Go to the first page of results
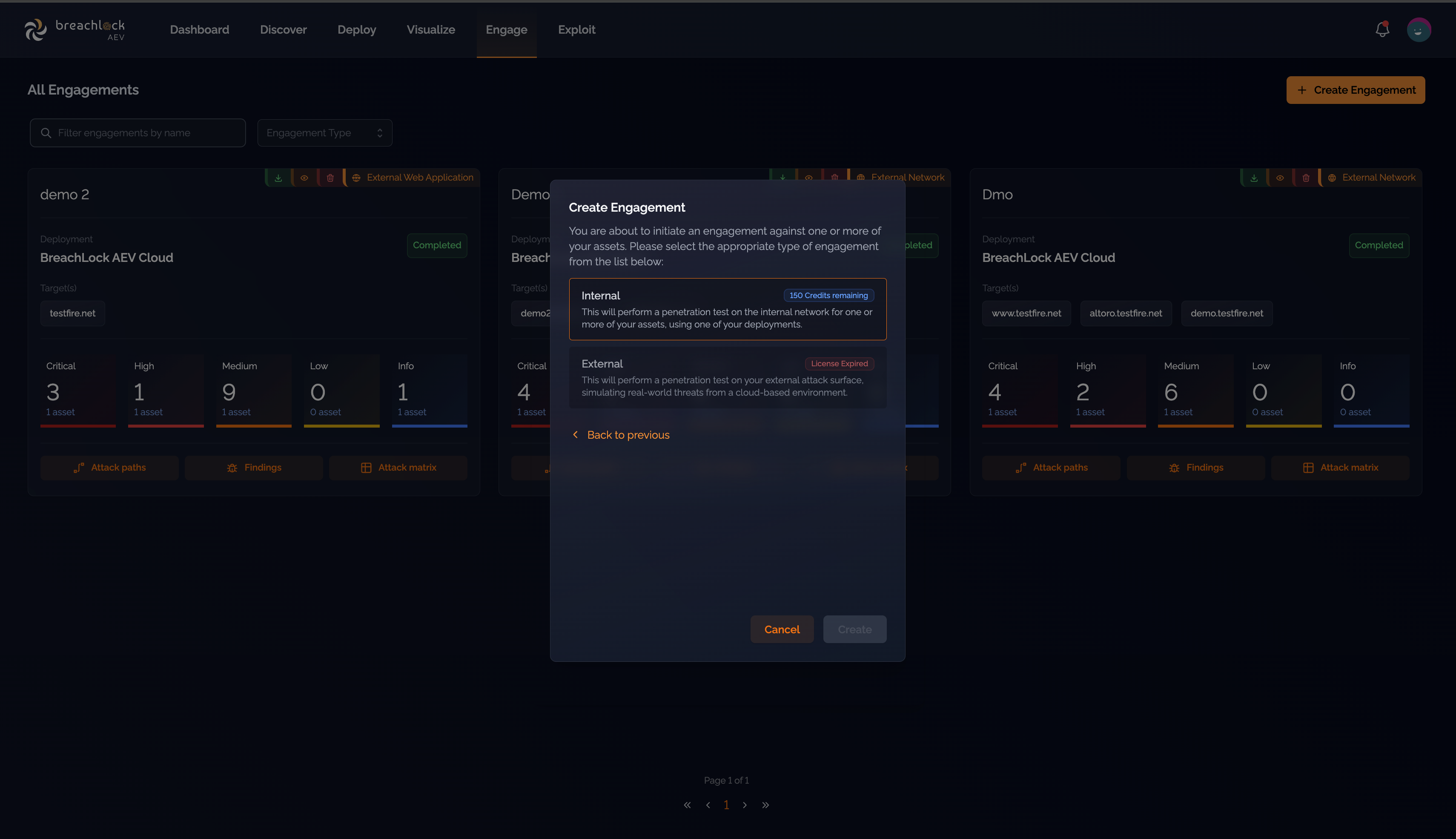The width and height of the screenshot is (1456, 839). (x=687, y=805)
